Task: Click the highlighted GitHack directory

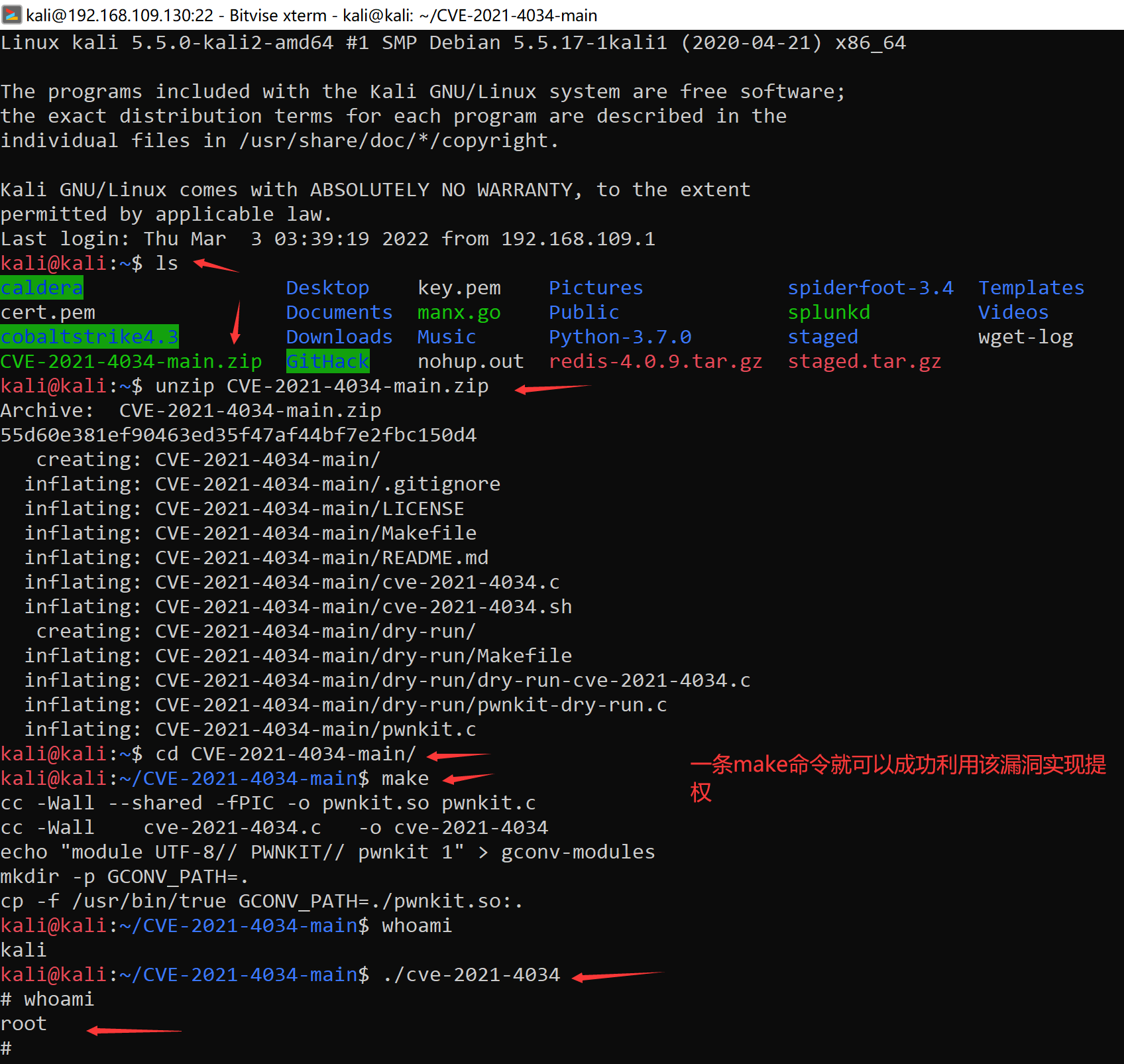Action: point(327,361)
